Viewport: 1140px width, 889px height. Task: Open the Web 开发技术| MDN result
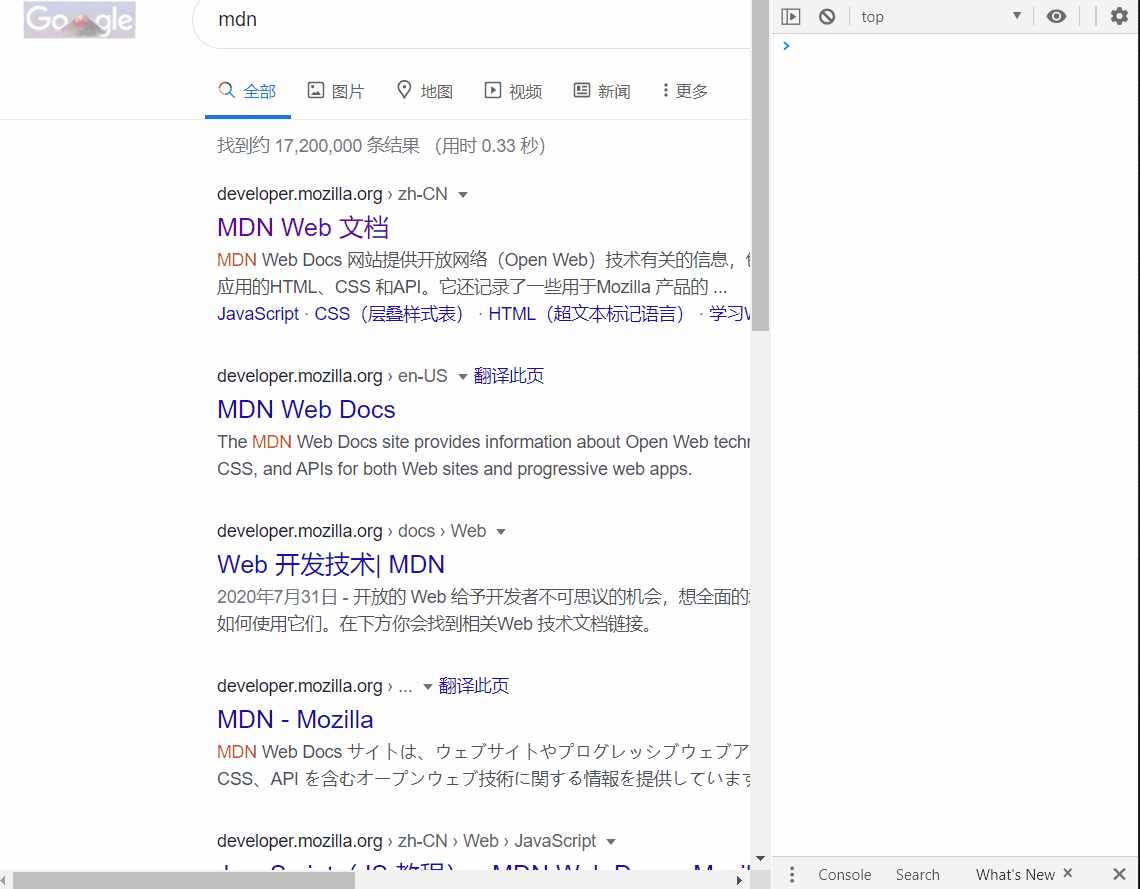pyautogui.click(x=331, y=564)
